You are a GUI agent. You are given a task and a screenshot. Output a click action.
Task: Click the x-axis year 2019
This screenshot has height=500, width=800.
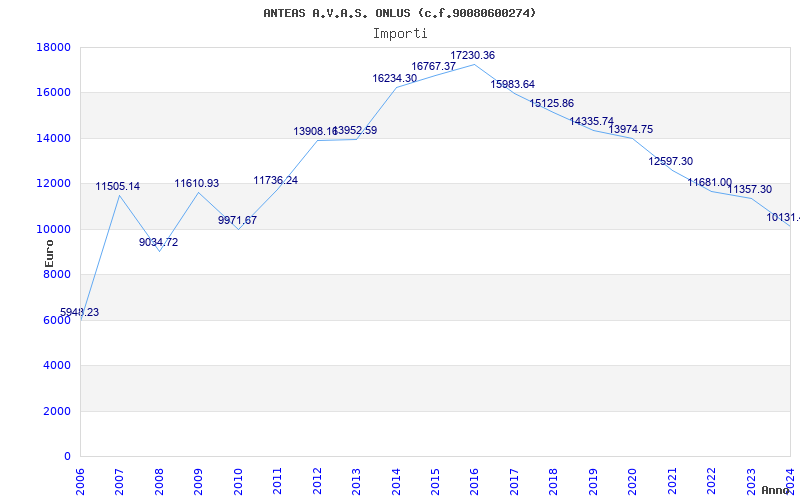[593, 481]
